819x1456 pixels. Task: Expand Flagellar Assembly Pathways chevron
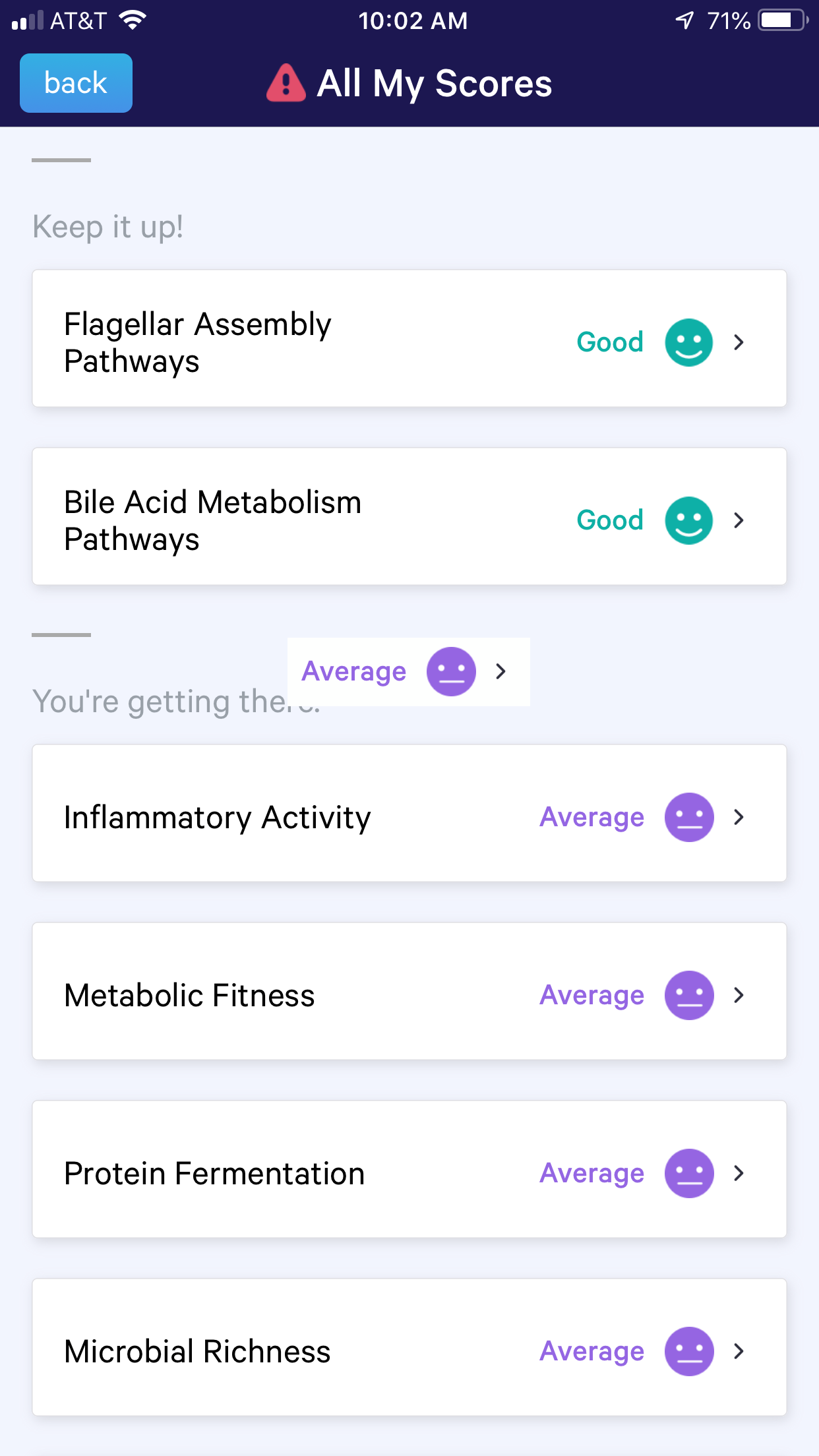pyautogui.click(x=739, y=342)
